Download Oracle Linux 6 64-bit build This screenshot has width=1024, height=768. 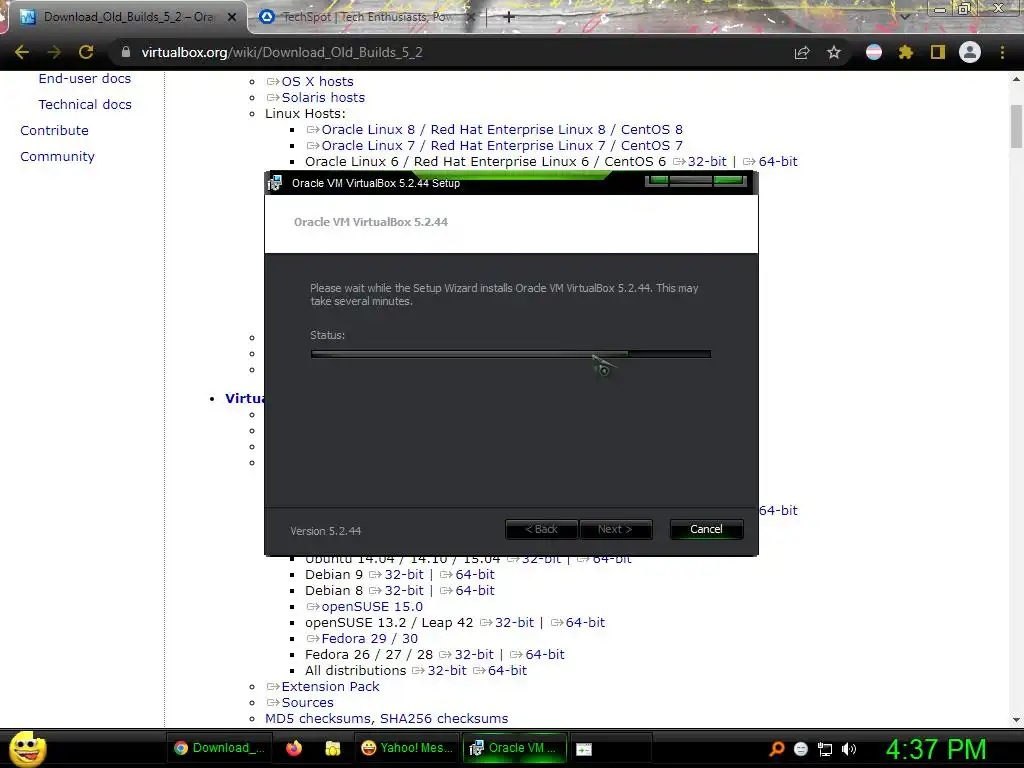(778, 161)
